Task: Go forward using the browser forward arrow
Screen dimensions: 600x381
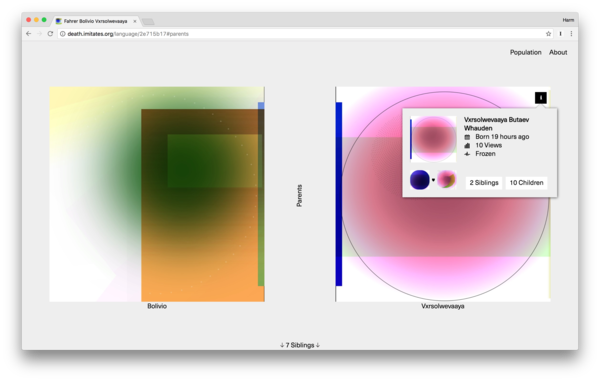Action: (39, 34)
